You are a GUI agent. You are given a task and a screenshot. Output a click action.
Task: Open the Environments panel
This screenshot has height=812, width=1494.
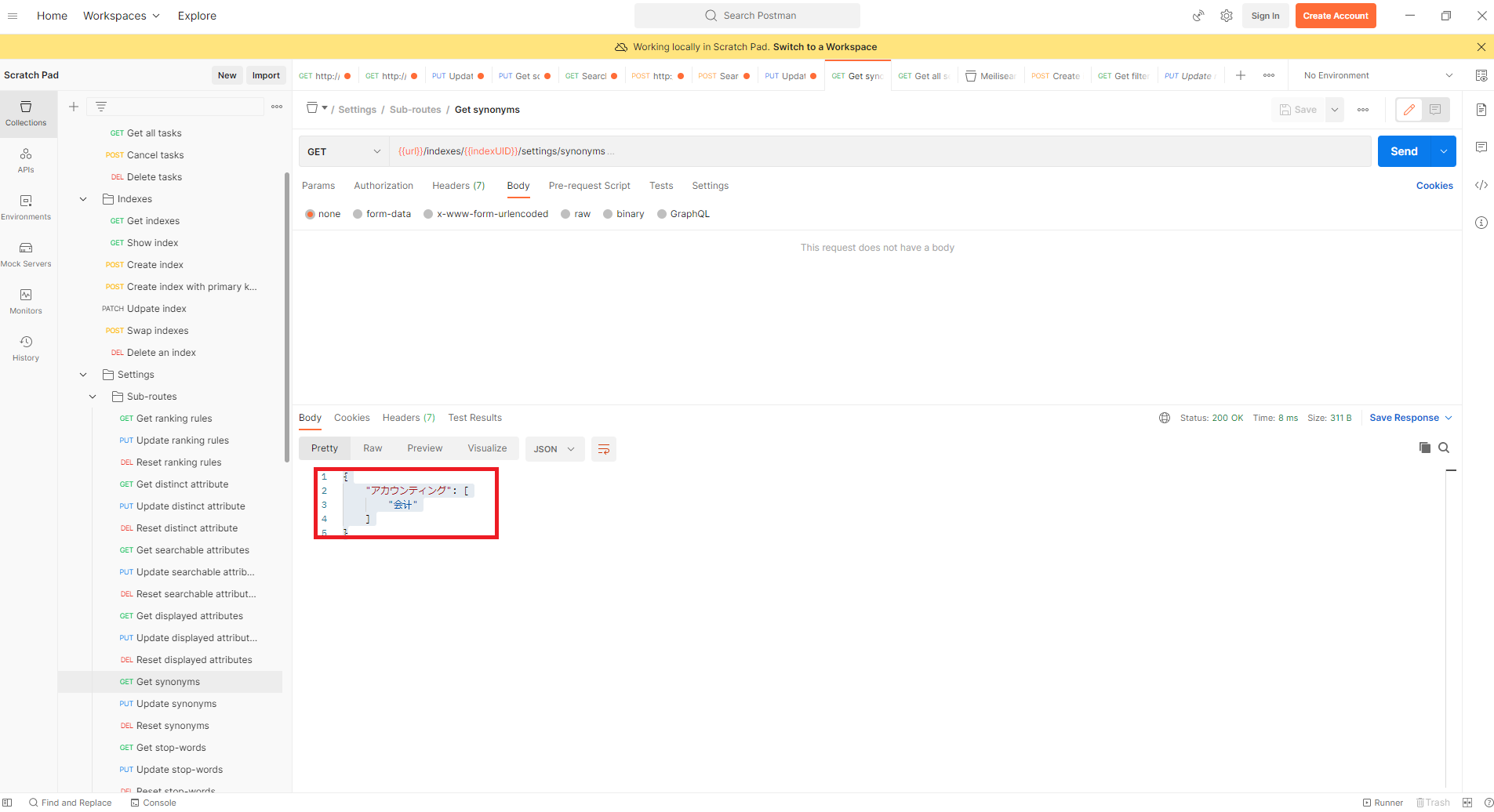coord(26,206)
